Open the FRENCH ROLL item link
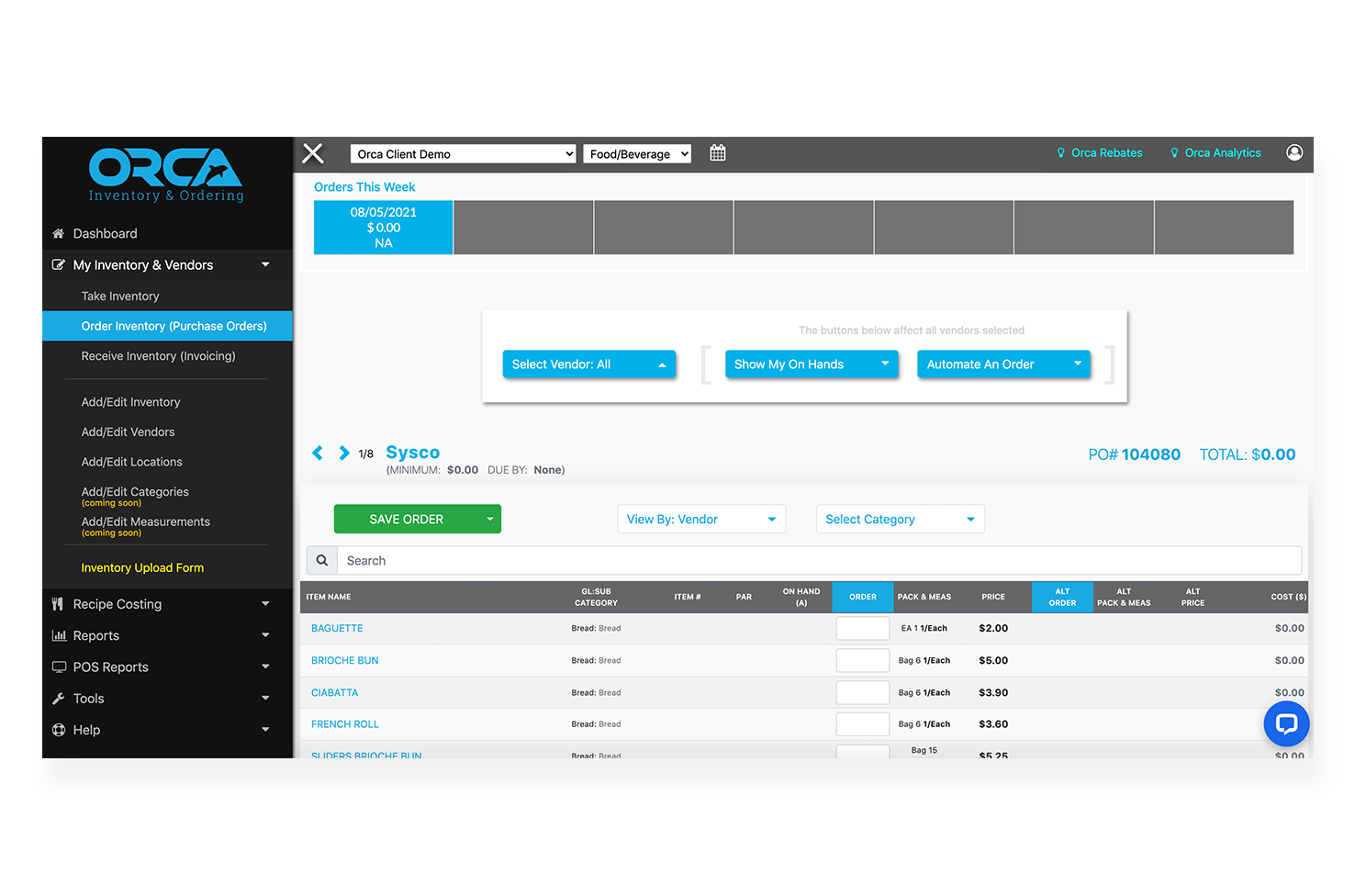The image size is (1355, 896). pyautogui.click(x=344, y=724)
